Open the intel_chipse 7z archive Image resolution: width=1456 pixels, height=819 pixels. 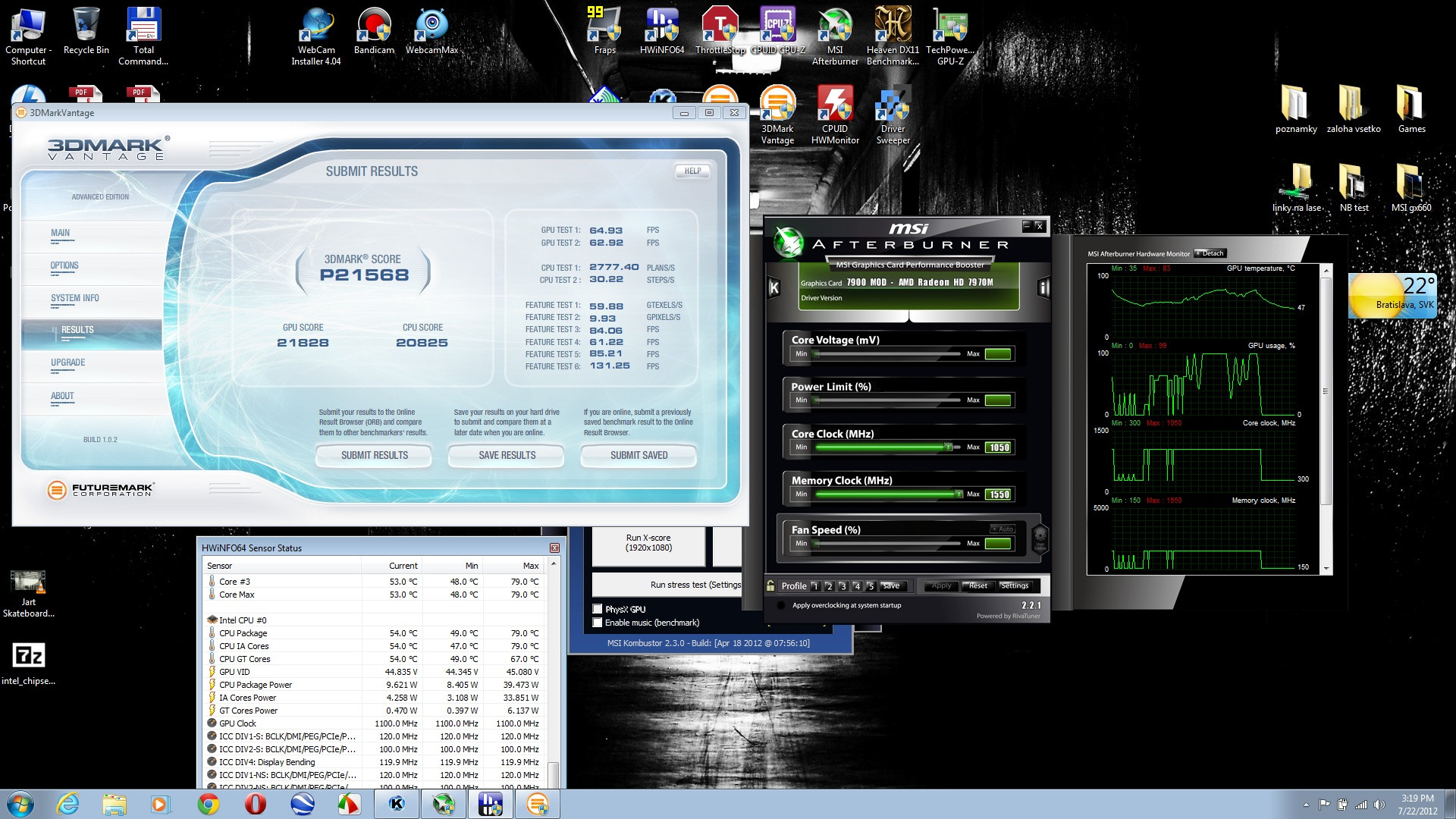tap(28, 664)
